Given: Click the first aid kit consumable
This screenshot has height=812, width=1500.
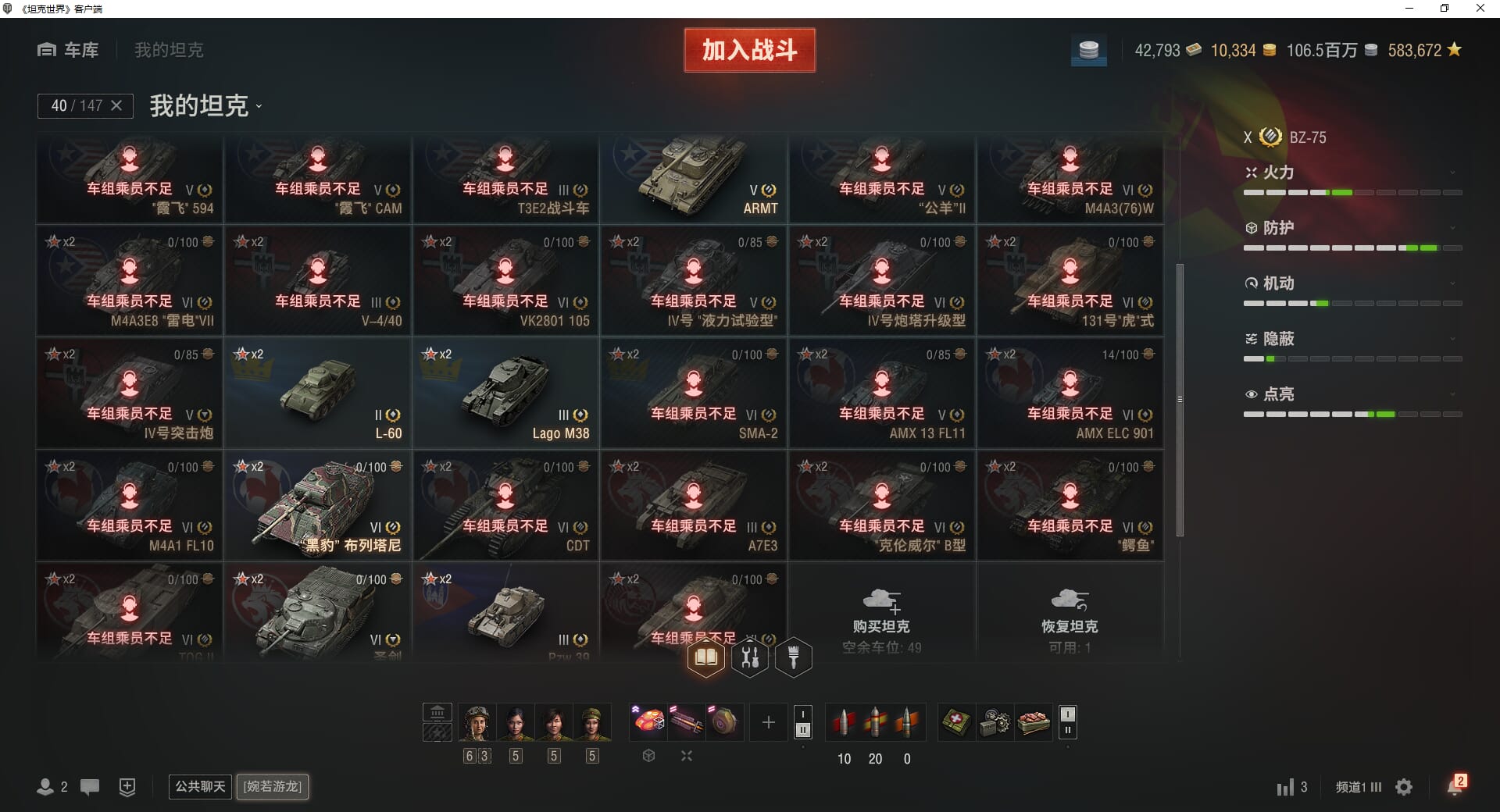Looking at the screenshot, I should 956,723.
